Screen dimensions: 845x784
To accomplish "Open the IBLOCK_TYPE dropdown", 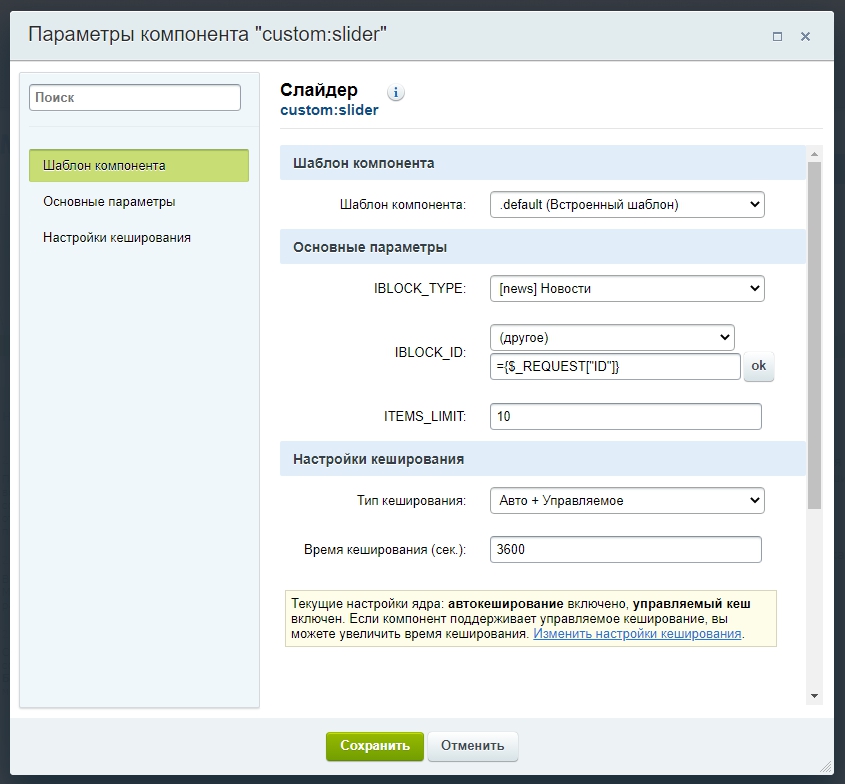I will pyautogui.click(x=627, y=289).
